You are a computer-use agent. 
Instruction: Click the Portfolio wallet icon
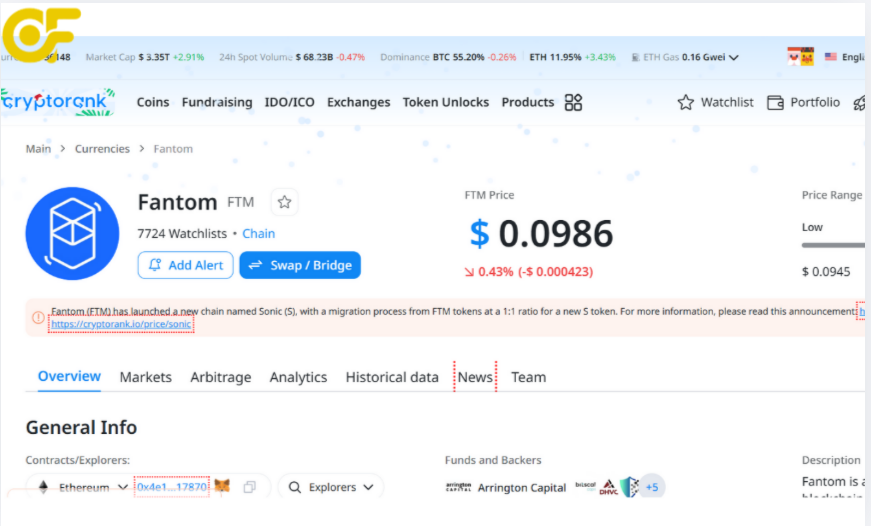point(775,102)
